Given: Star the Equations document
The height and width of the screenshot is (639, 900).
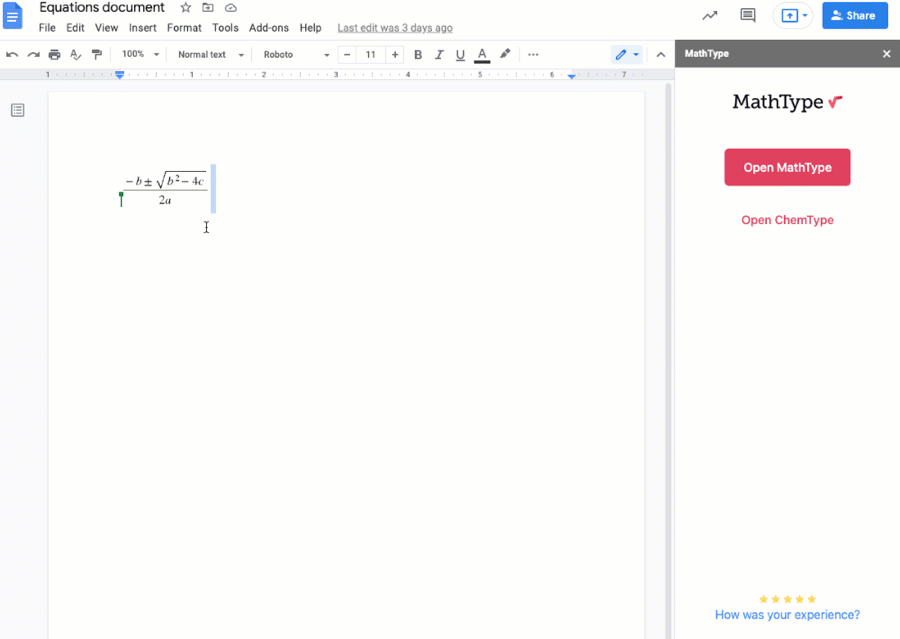Looking at the screenshot, I should tap(185, 8).
